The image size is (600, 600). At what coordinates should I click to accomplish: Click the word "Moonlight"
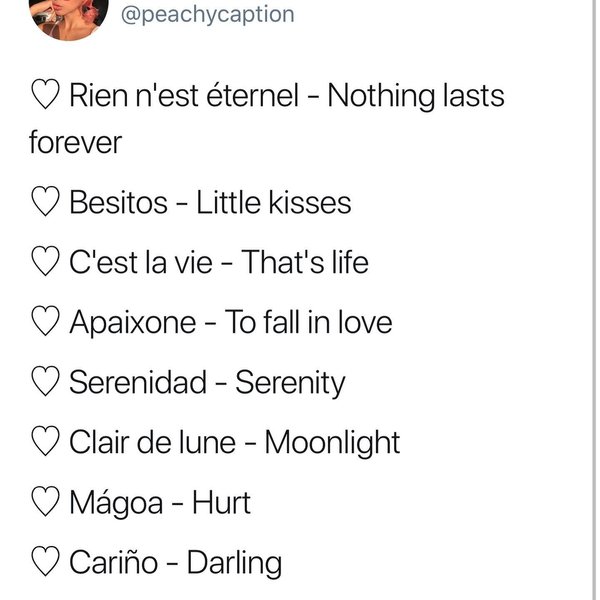pyautogui.click(x=332, y=443)
